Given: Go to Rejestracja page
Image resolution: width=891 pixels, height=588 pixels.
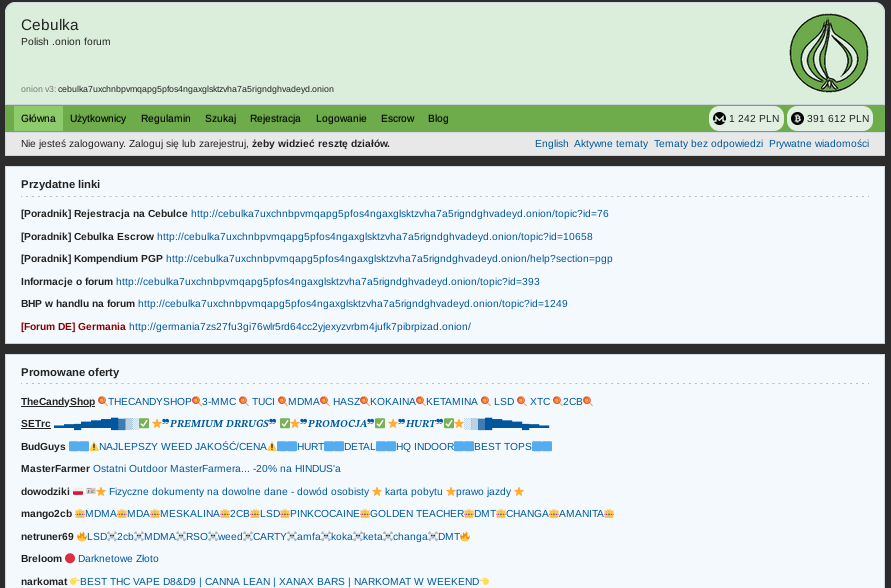Looking at the screenshot, I should coord(275,119).
